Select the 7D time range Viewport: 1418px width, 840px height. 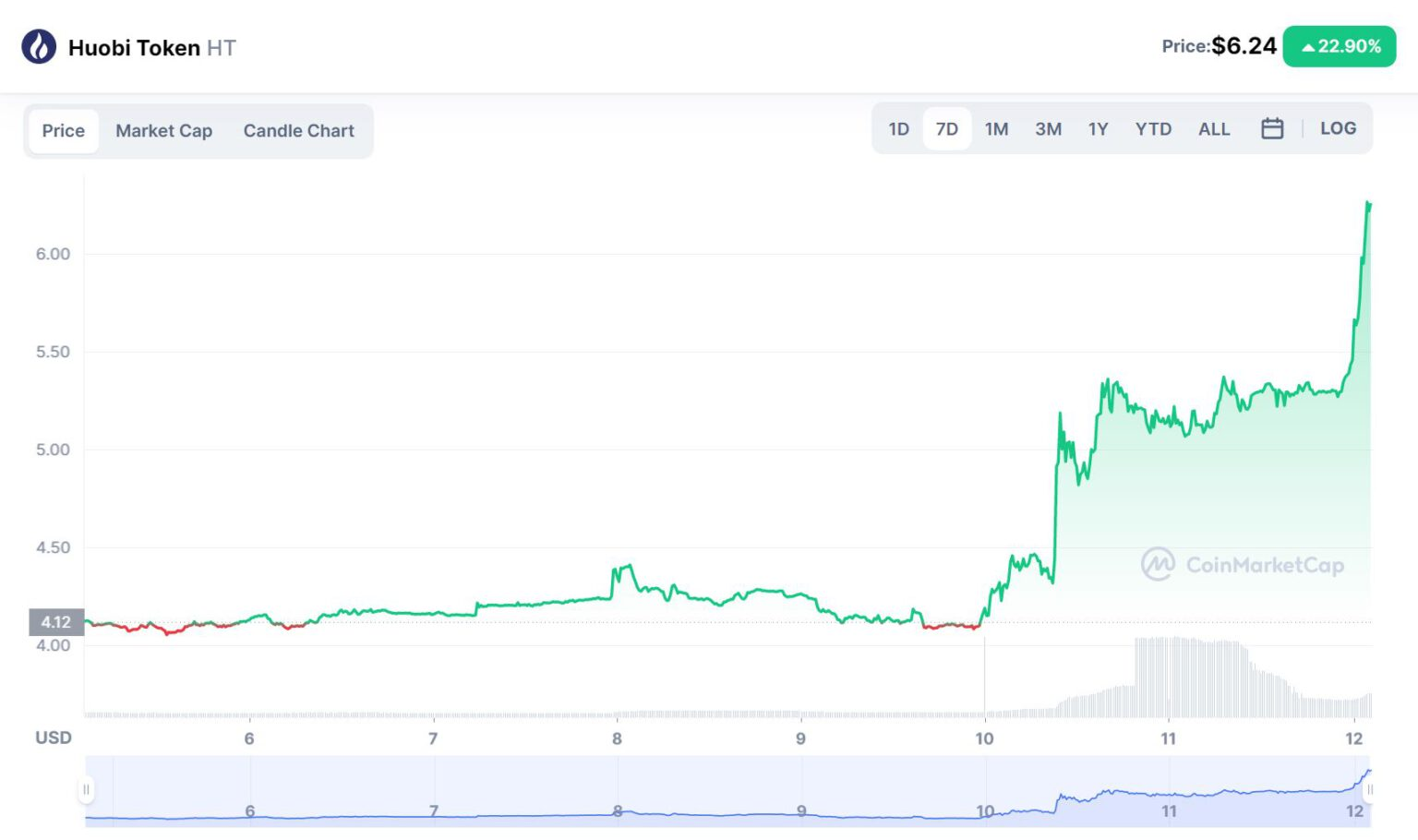click(x=946, y=129)
